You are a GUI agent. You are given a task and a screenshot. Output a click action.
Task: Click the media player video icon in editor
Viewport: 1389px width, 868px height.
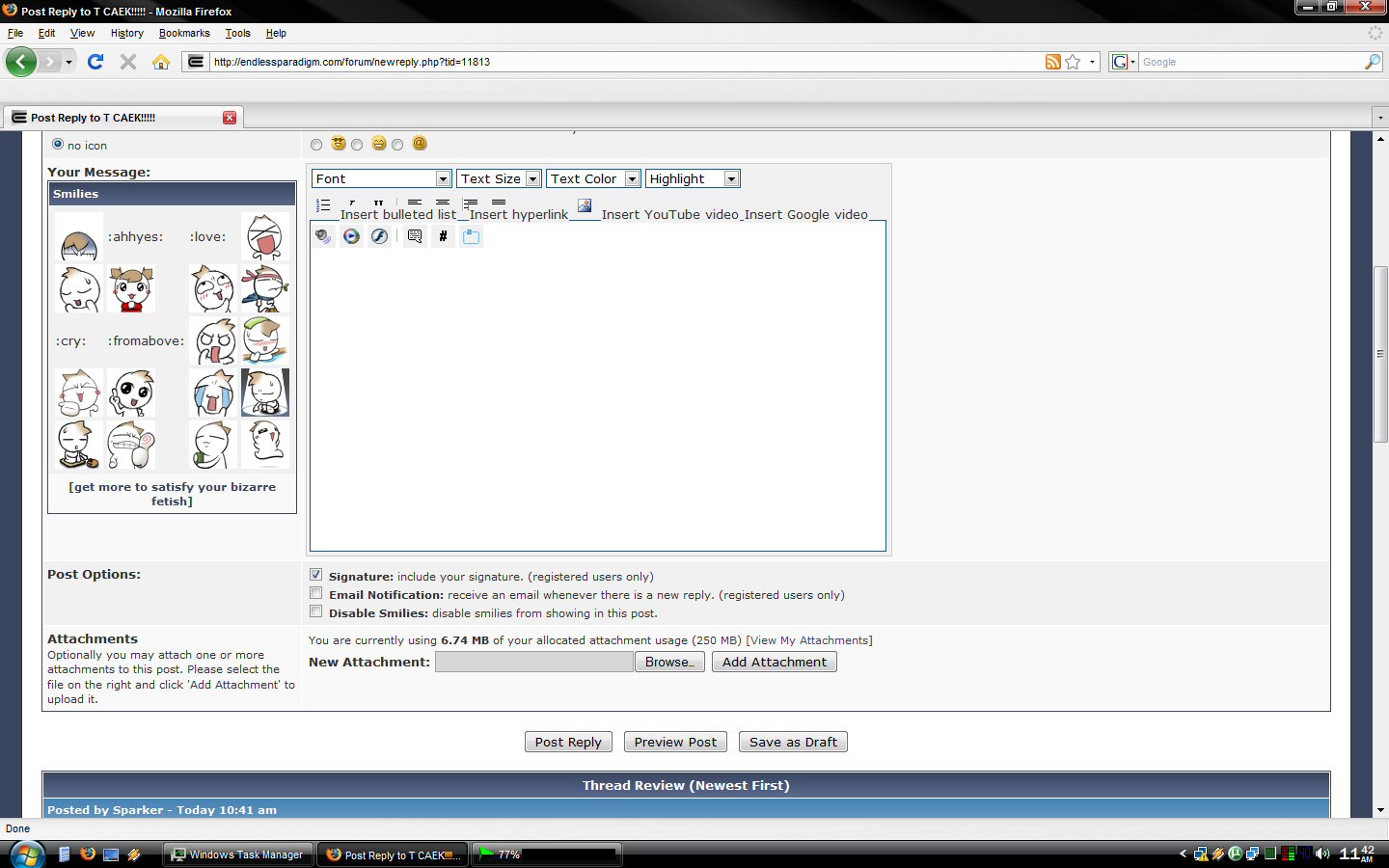pos(351,236)
